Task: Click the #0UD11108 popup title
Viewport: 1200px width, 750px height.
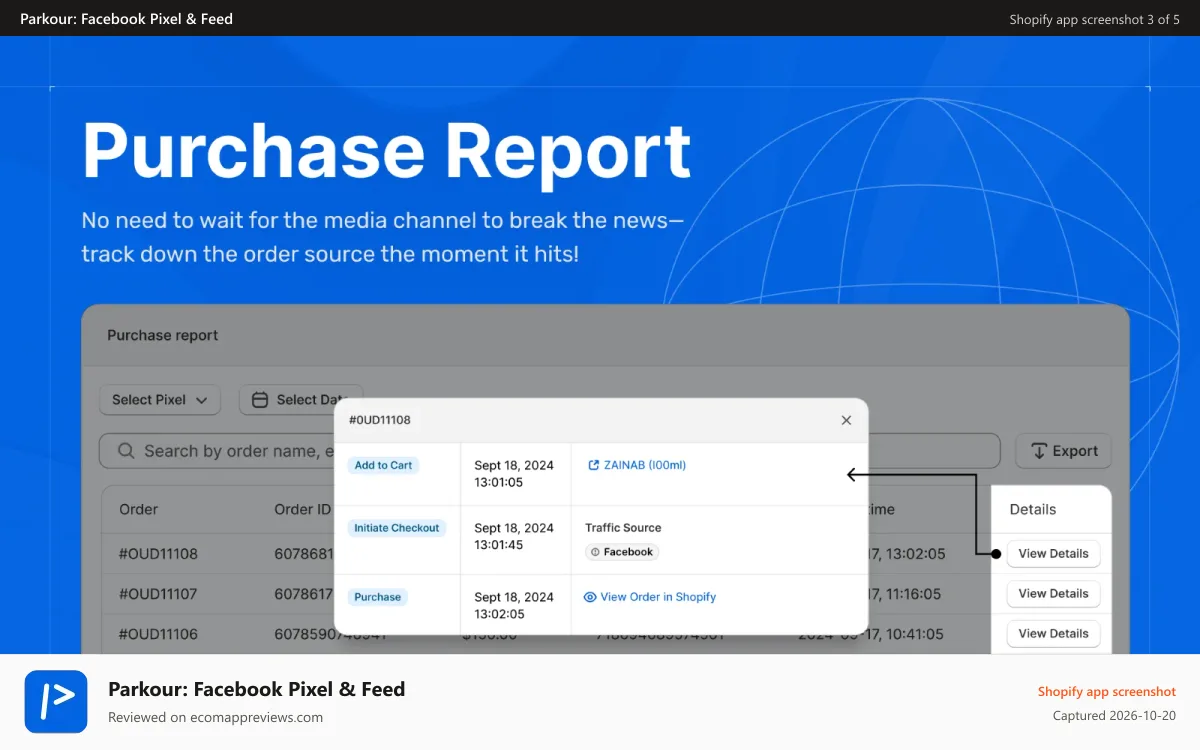Action: (380, 420)
